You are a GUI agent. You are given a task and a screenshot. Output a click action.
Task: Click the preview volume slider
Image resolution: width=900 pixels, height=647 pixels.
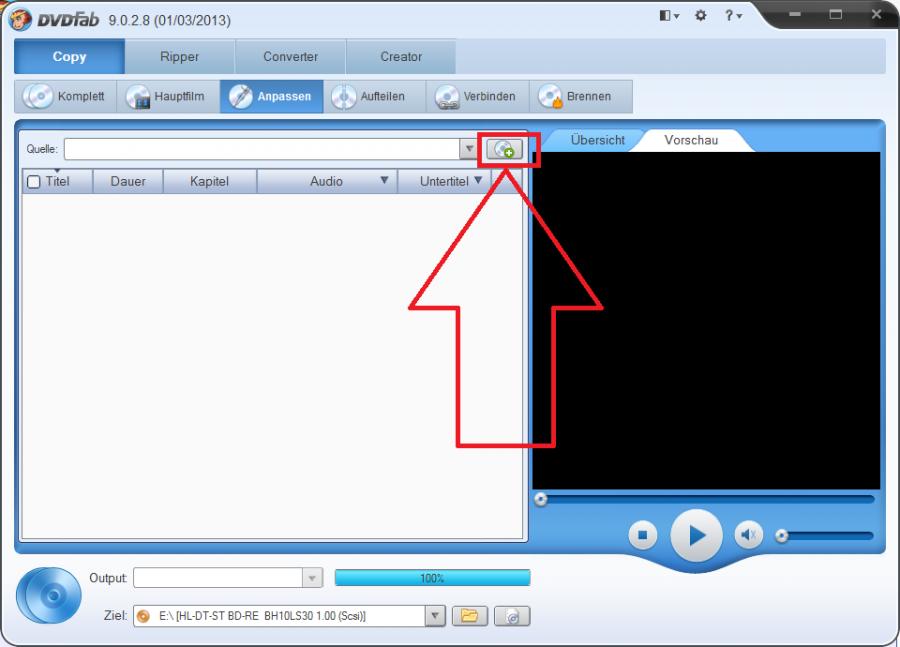coord(824,536)
